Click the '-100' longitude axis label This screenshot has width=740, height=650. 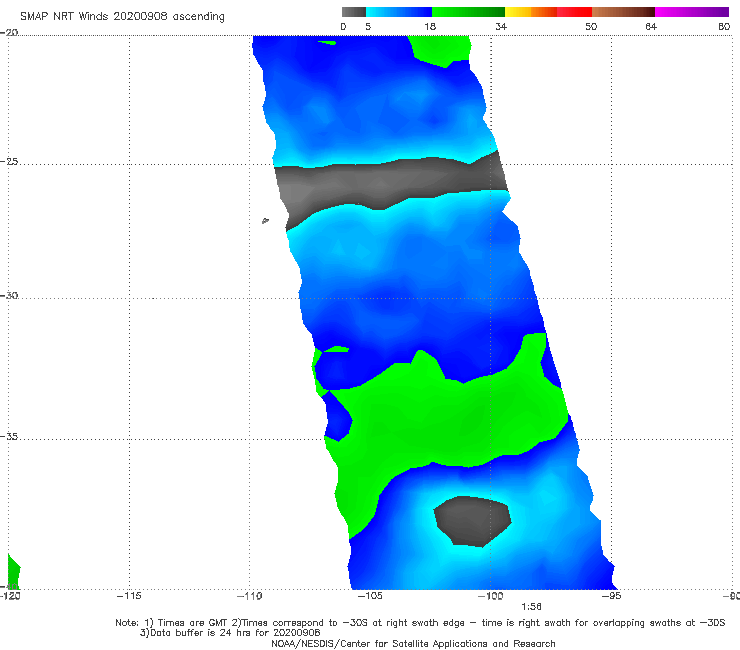tap(490, 596)
